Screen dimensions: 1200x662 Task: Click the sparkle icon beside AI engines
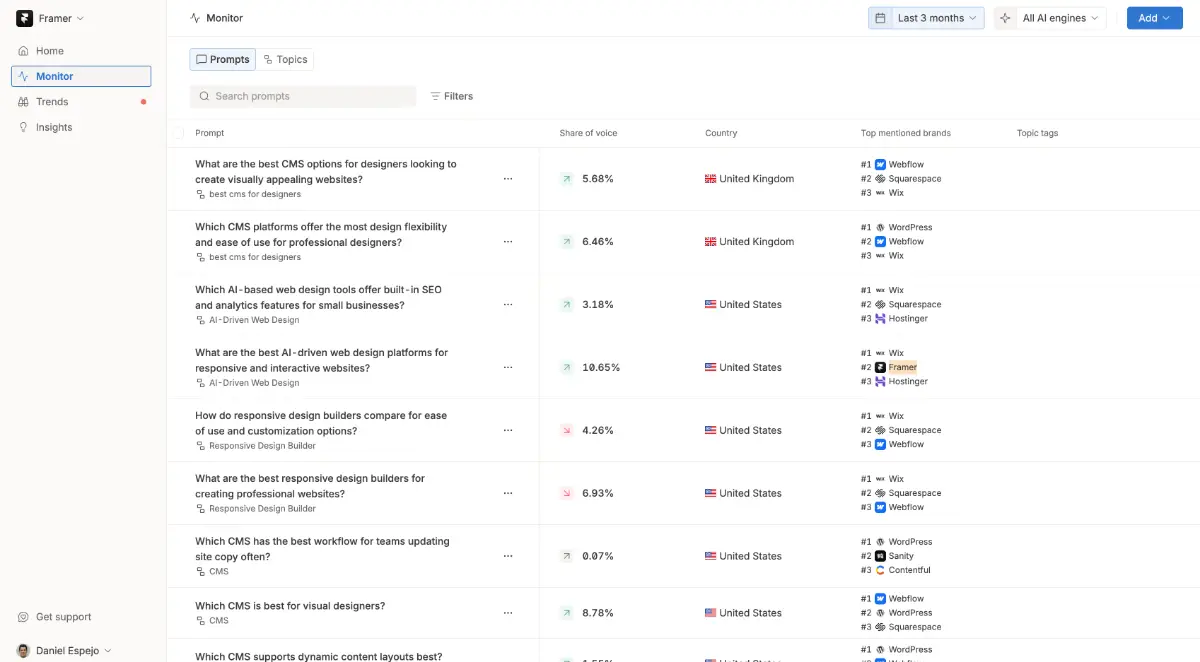point(1005,18)
